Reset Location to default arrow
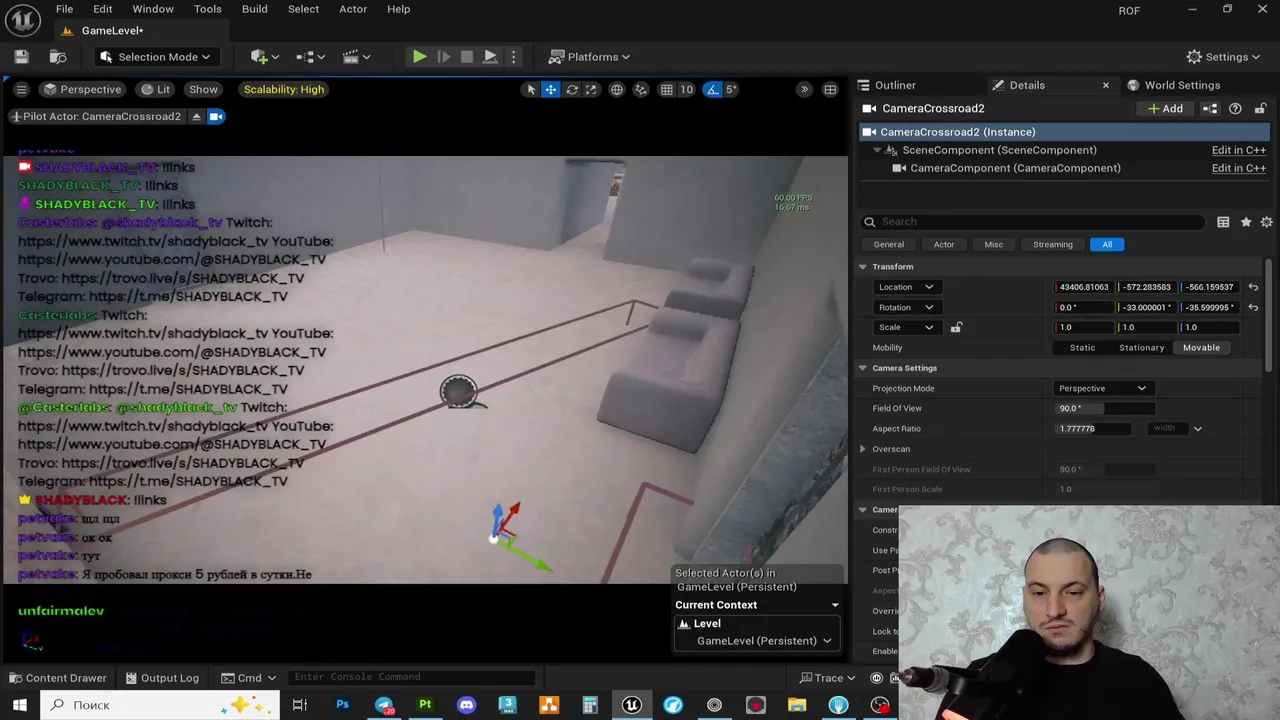This screenshot has width=1280, height=720. tap(1253, 287)
